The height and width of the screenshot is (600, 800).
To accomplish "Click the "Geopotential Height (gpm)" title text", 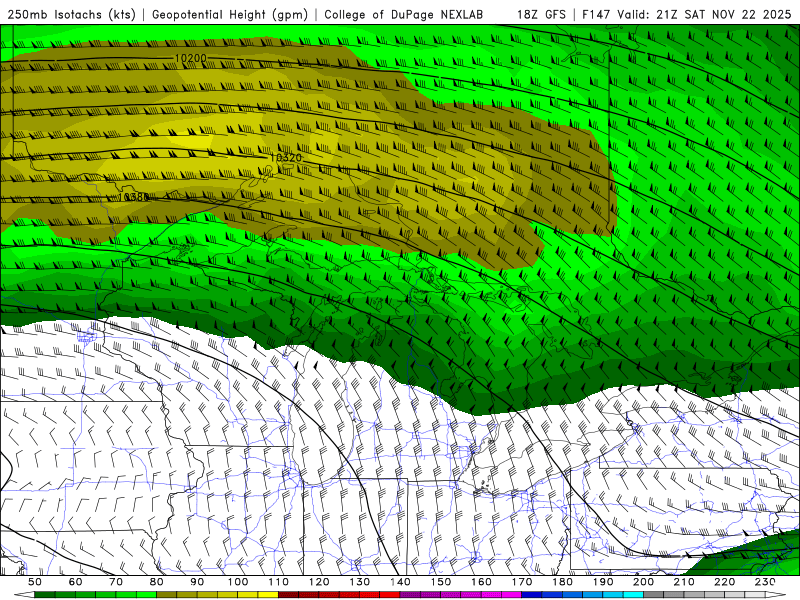I will point(230,14).
